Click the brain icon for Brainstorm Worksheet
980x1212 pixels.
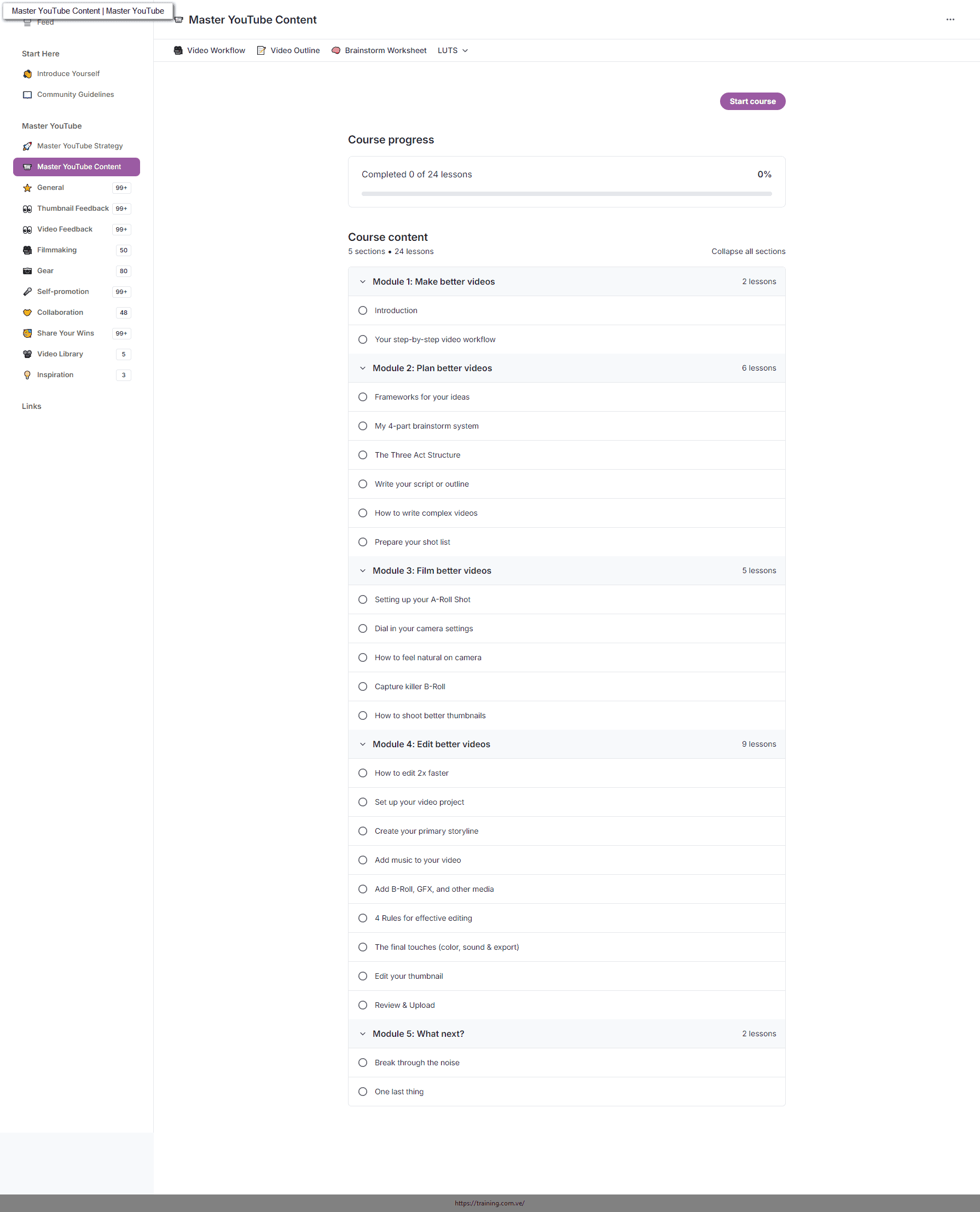tap(336, 50)
